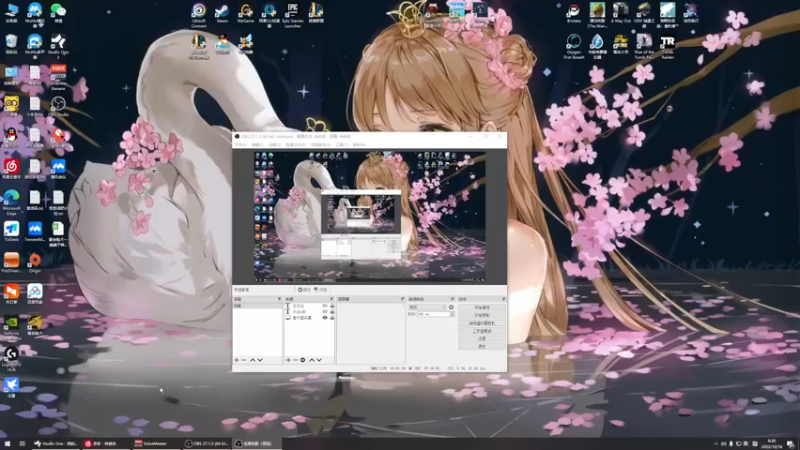Open the Help menu in OBS
Viewport: 800px width, 450px height.
click(359, 145)
